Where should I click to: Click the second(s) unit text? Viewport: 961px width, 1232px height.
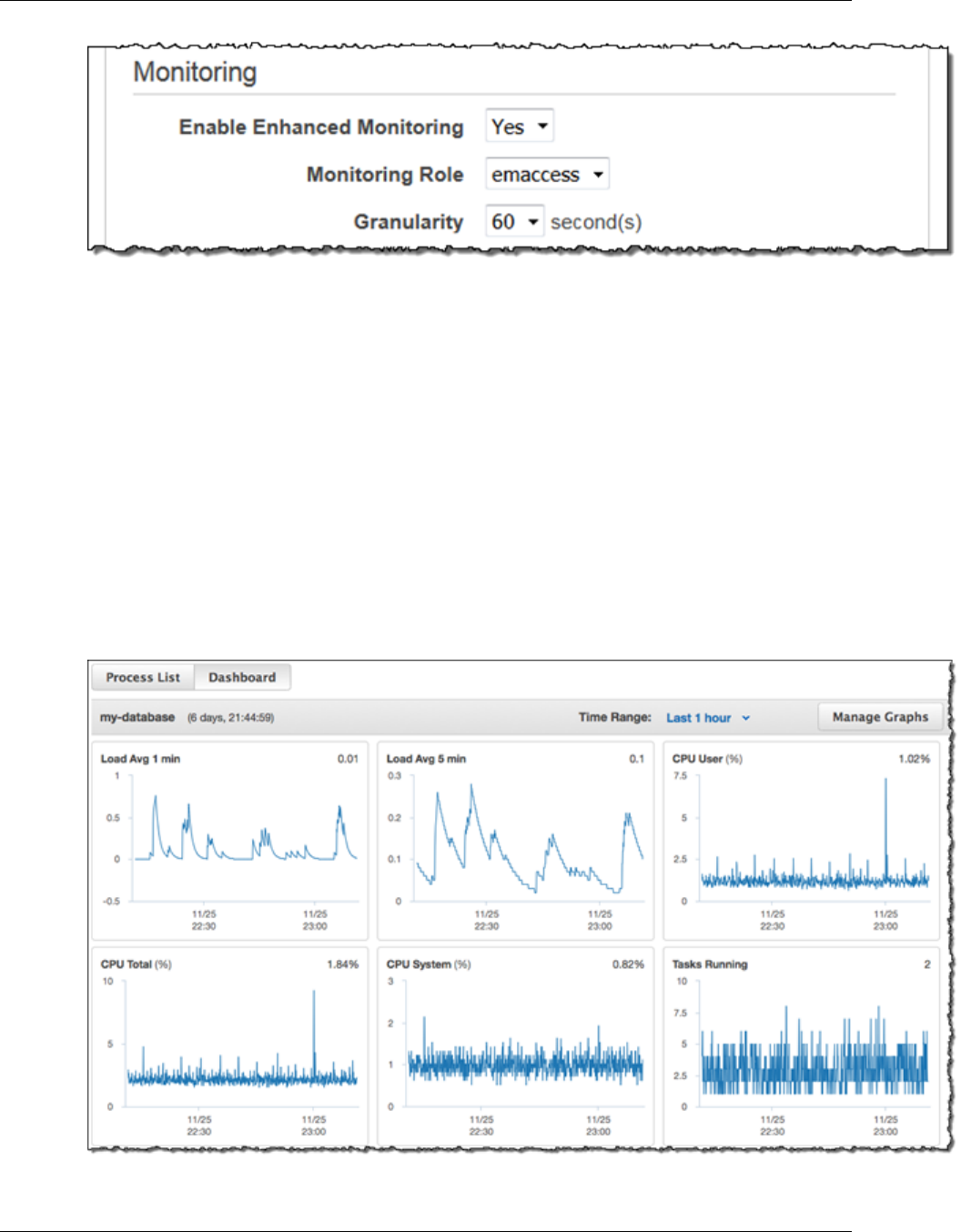click(x=596, y=222)
